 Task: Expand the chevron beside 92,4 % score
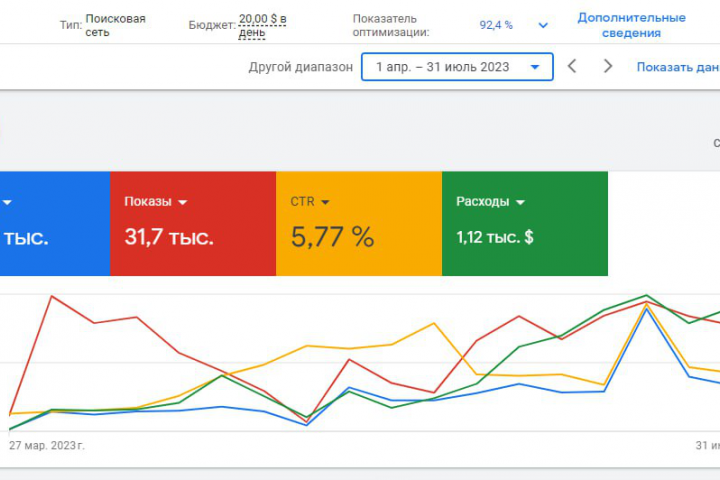pyautogui.click(x=543, y=25)
